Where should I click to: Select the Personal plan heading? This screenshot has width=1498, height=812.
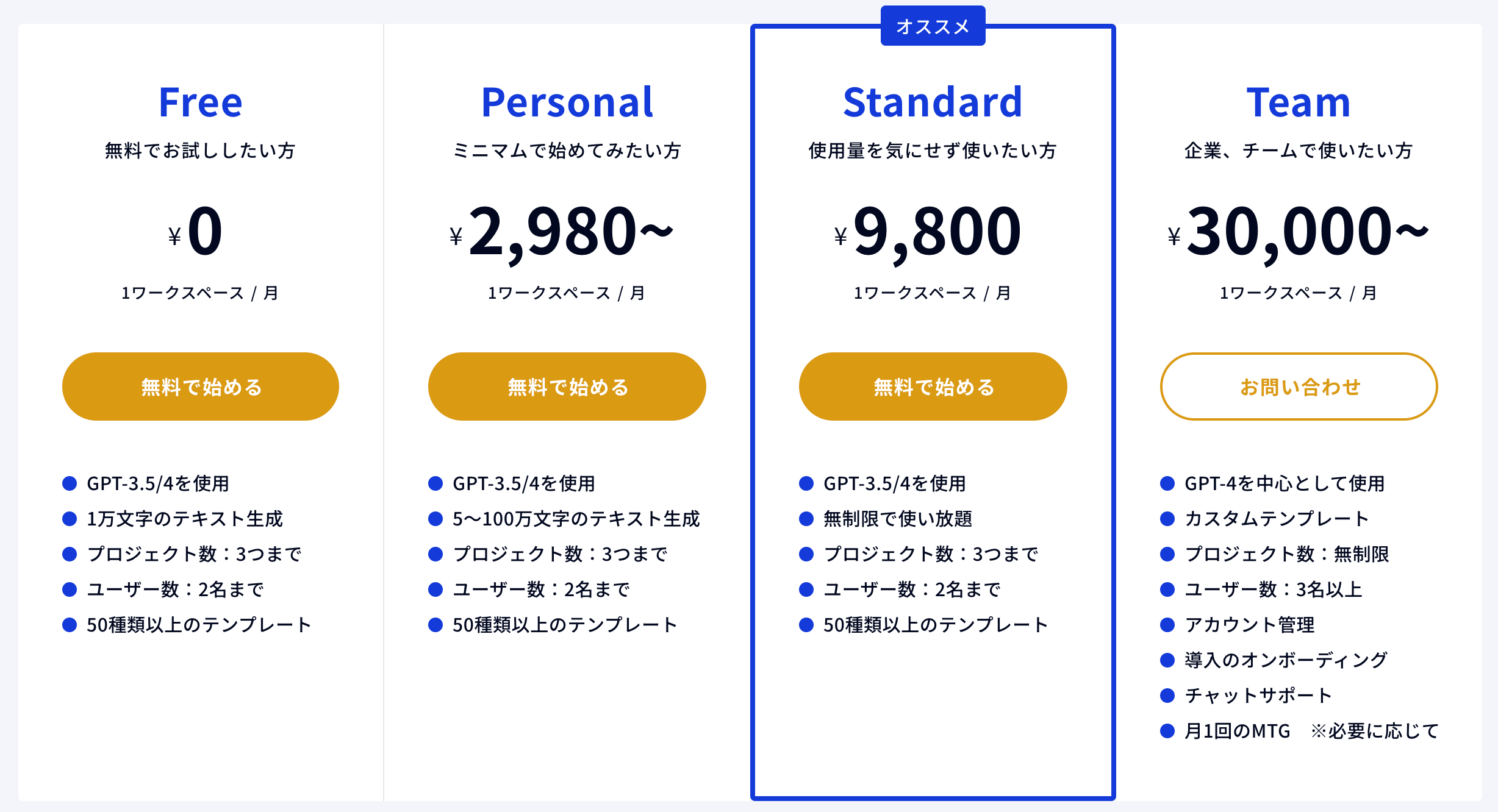click(x=567, y=102)
